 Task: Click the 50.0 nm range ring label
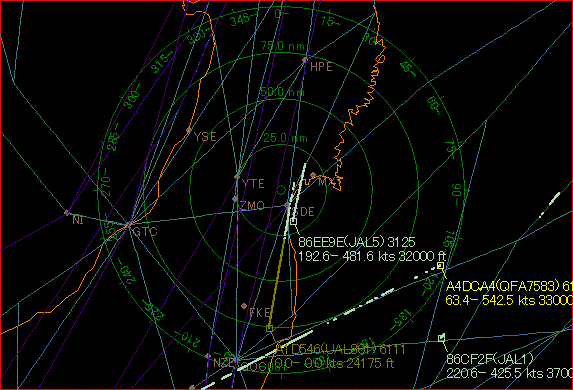[x=282, y=91]
